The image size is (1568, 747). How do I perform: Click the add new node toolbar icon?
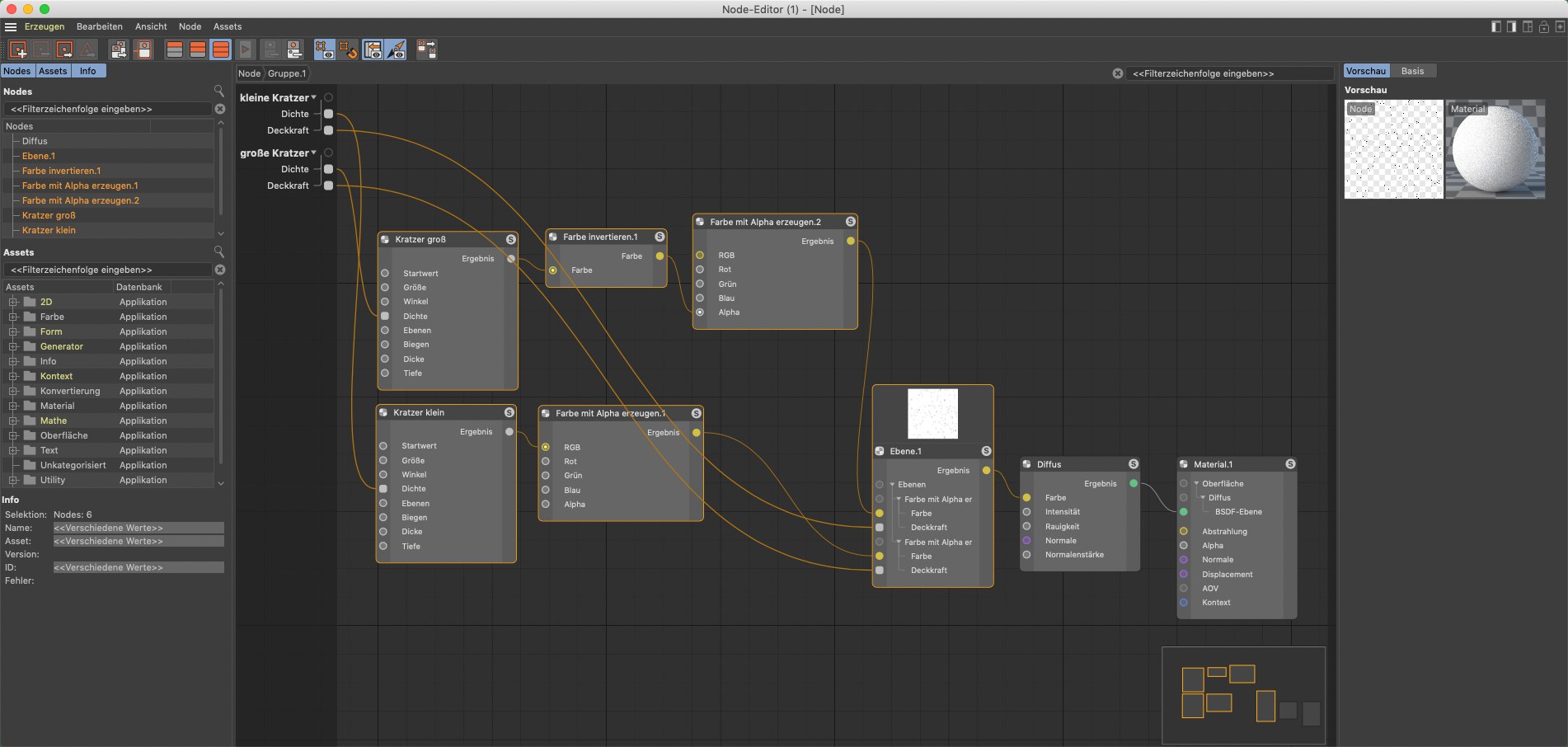pyautogui.click(x=17, y=50)
